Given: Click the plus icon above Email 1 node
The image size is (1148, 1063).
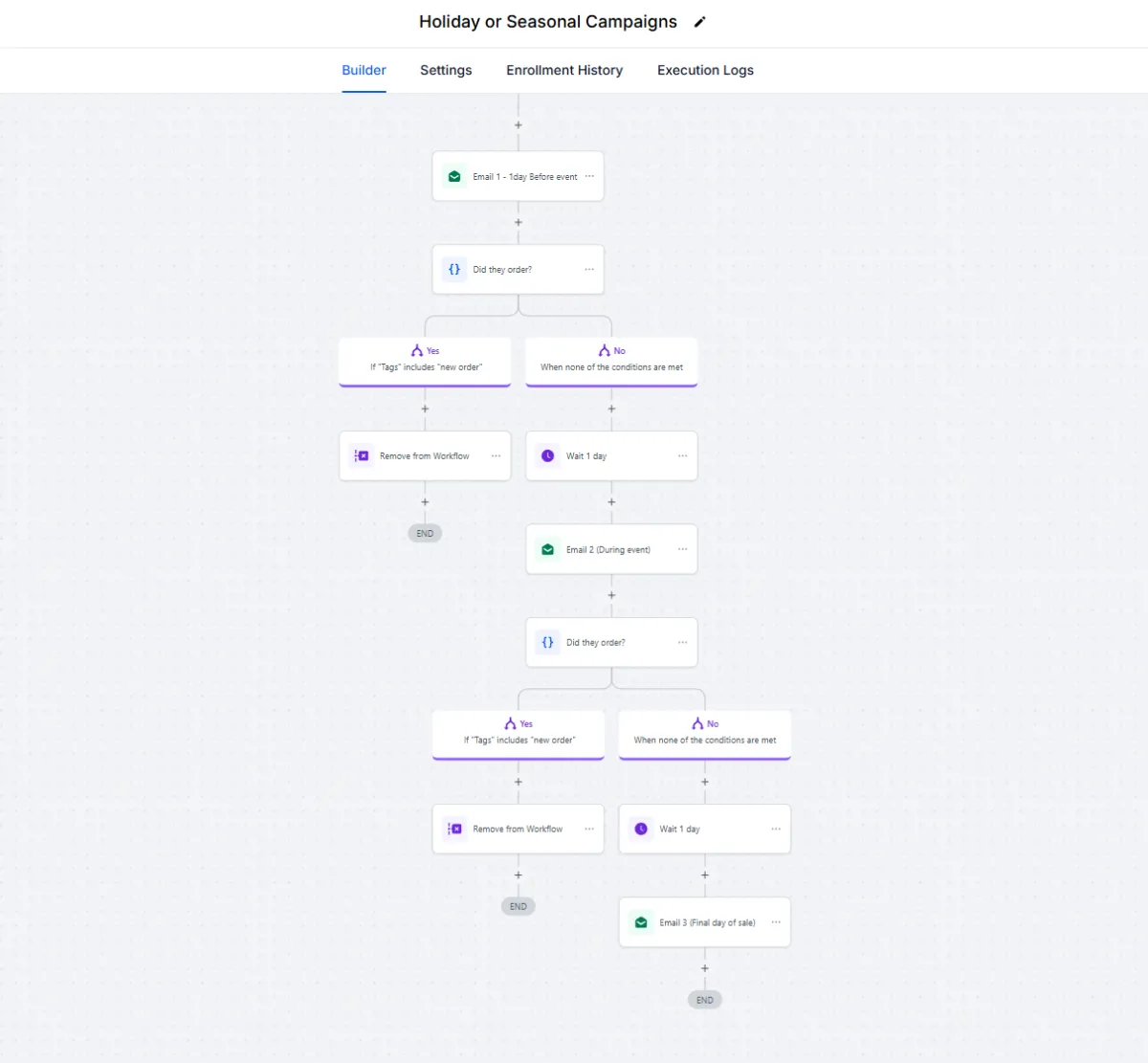Looking at the screenshot, I should click(519, 125).
